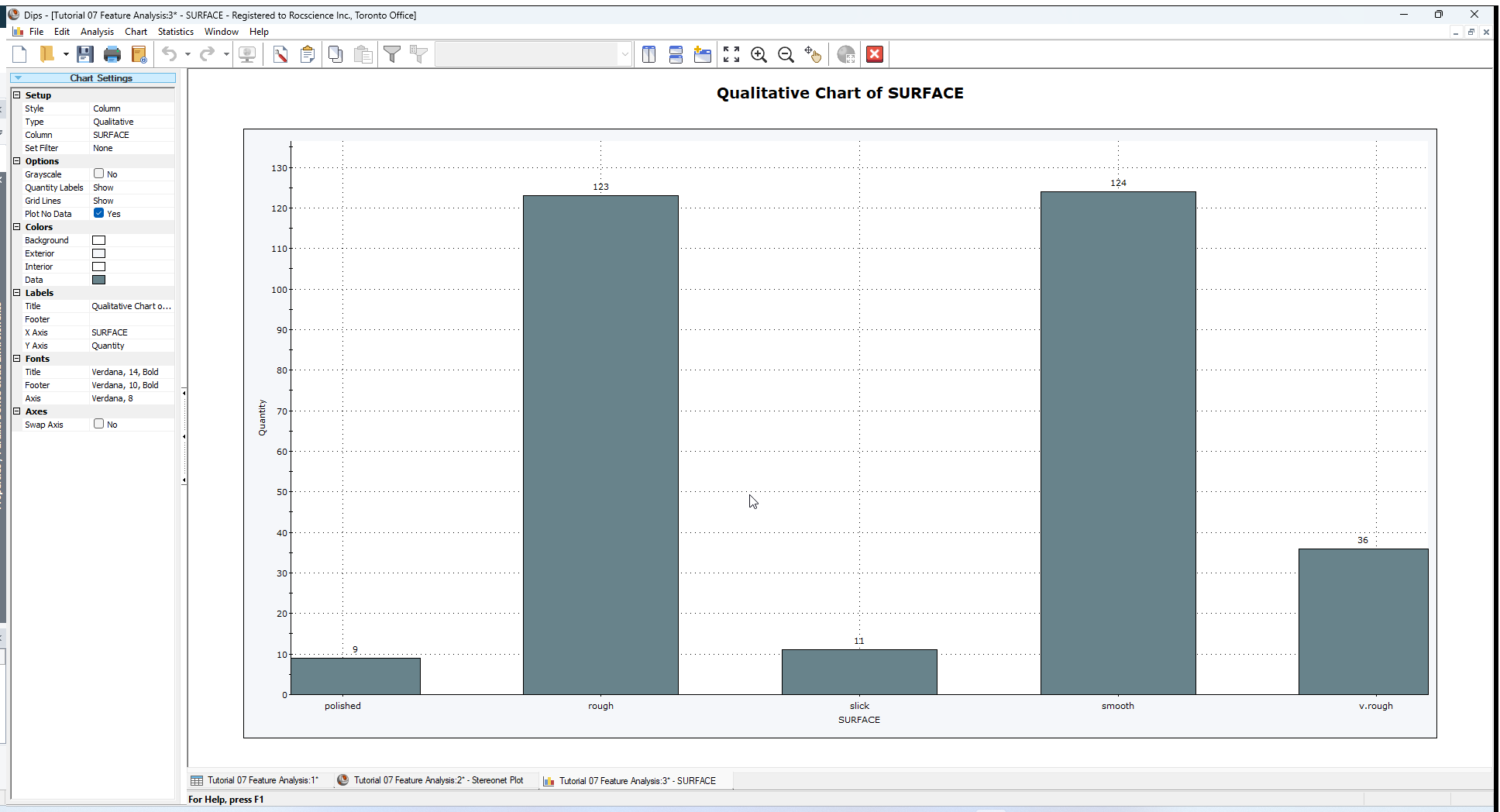Toggle Grayscale option to Yes
Image resolution: width=1500 pixels, height=812 pixels.
[99, 174]
